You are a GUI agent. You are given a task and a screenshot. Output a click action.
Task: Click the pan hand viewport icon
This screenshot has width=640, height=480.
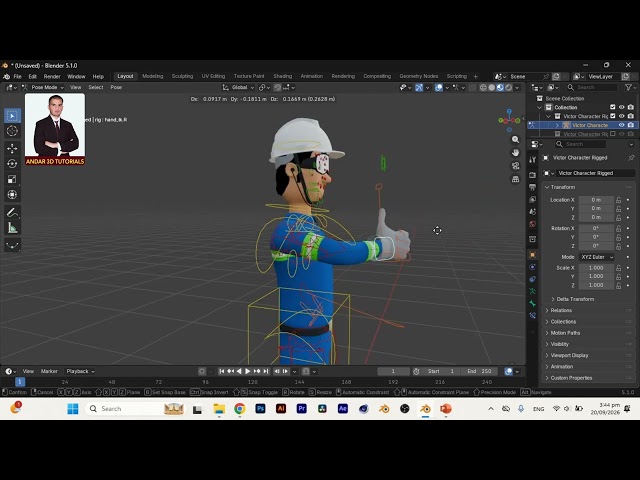(516, 153)
